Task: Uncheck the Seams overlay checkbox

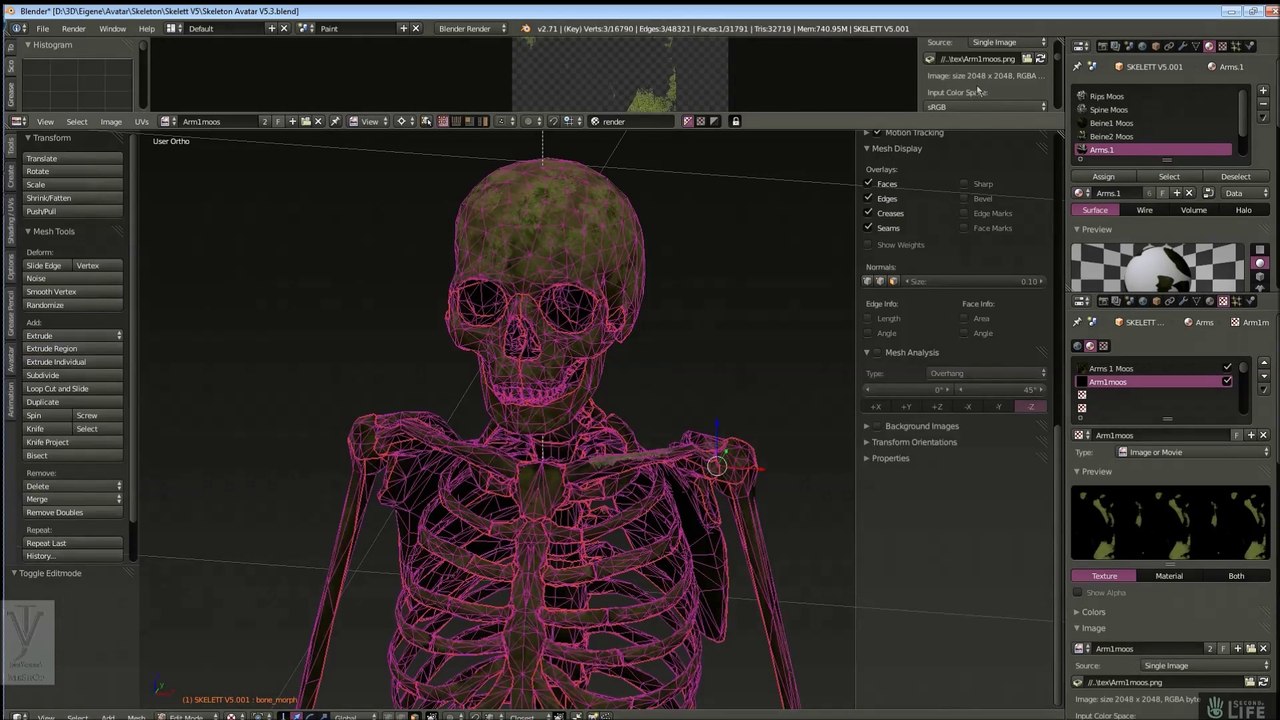Action: click(868, 227)
